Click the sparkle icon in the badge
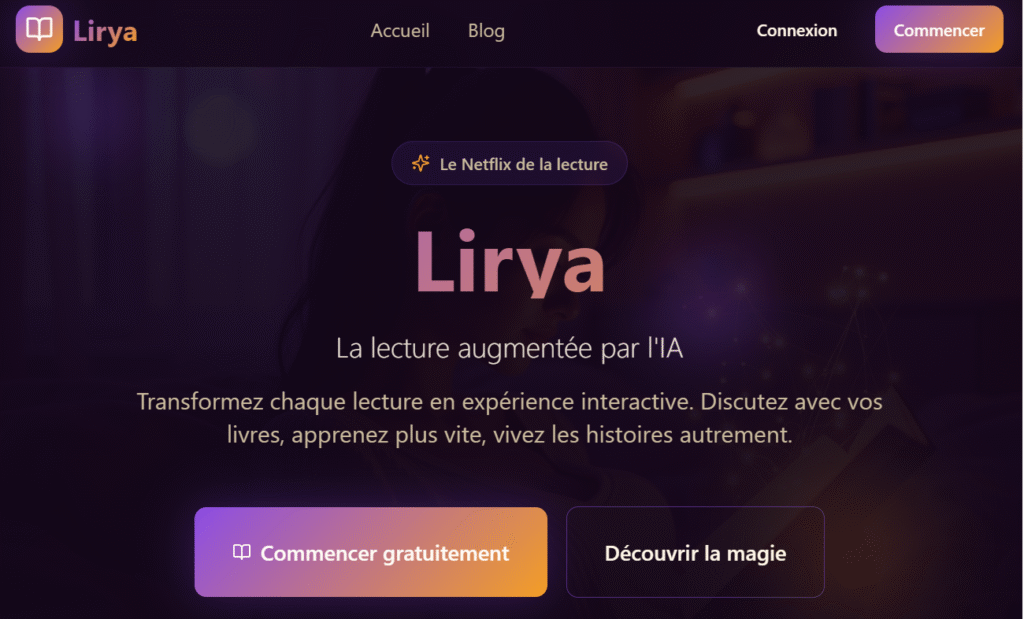Screen dimensions: 1024x619 [421, 163]
